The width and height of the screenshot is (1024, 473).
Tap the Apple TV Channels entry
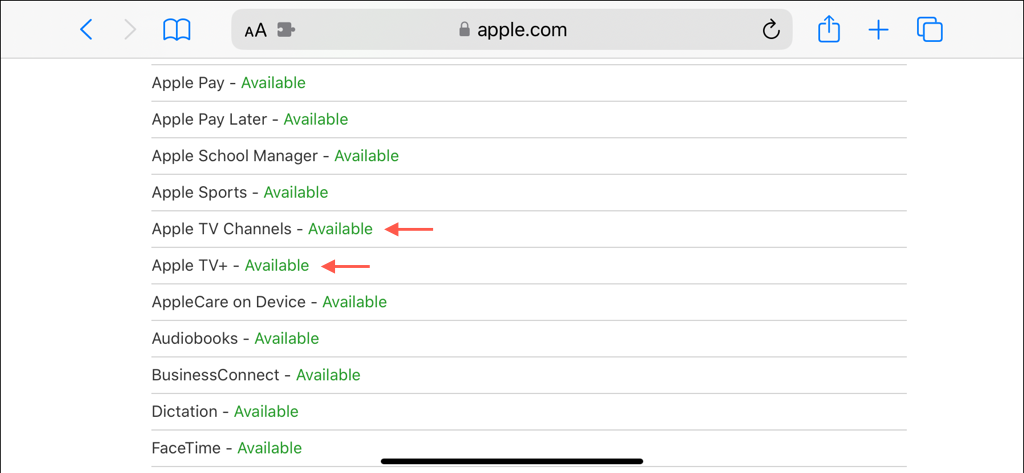262,229
